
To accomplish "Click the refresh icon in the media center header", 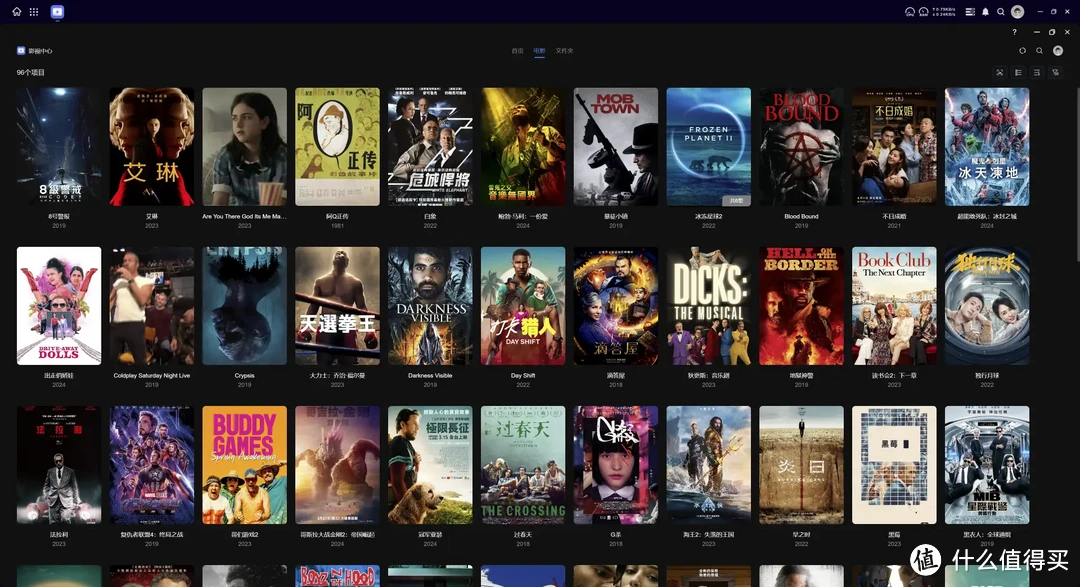I will coord(1022,50).
